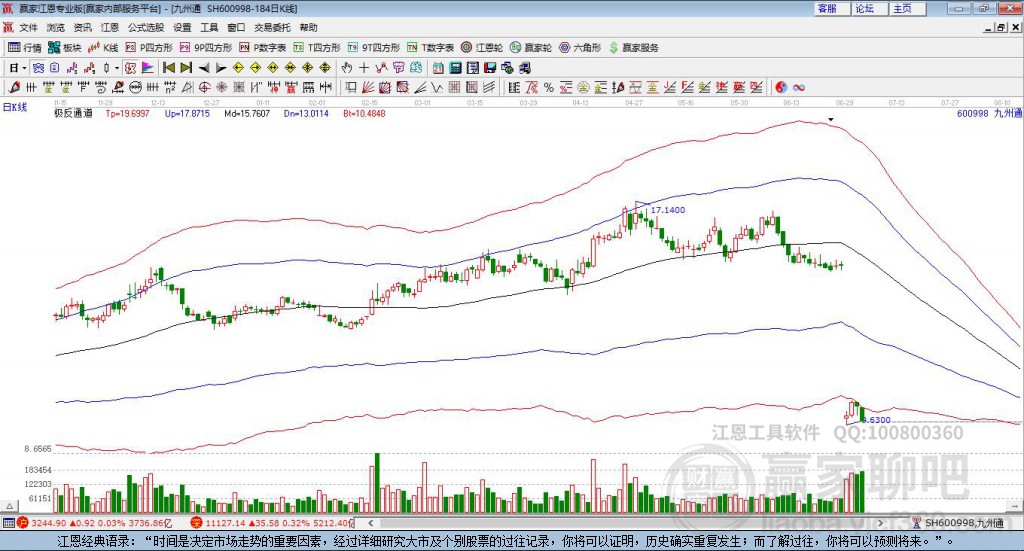1024x551 pixels.
Task: Select the percent % tool icon
Action: tap(549, 87)
